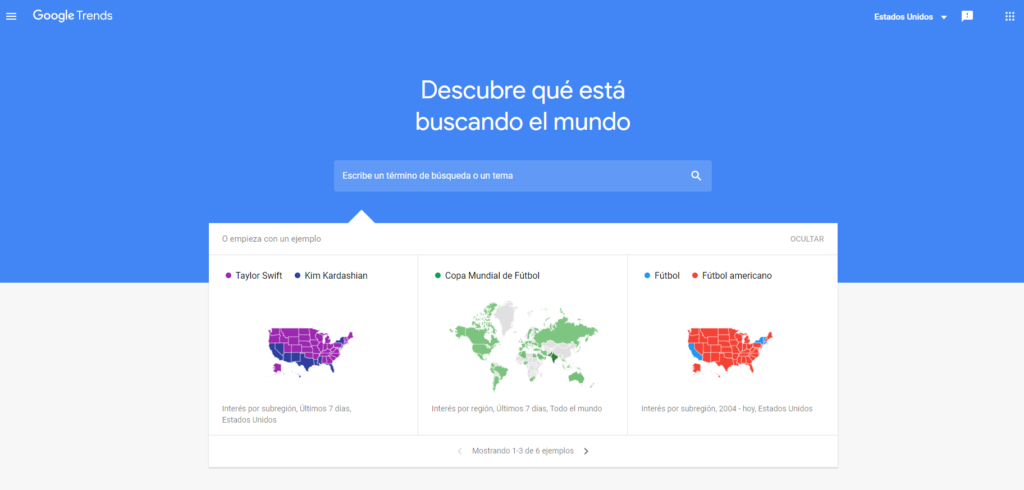Click the send feedback icon
The height and width of the screenshot is (490, 1024).
(967, 16)
